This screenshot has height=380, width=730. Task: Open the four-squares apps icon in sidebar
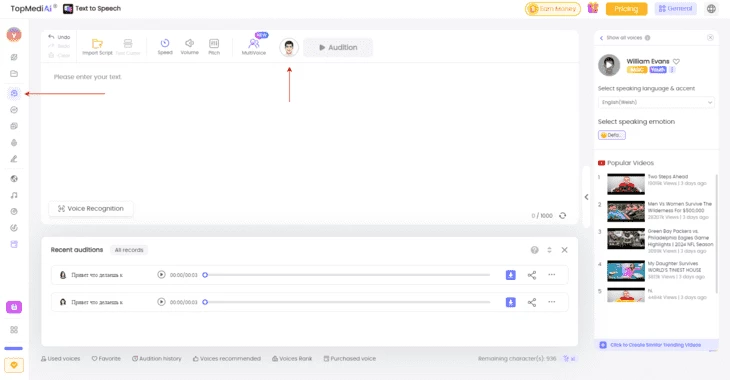pyautogui.click(x=14, y=330)
